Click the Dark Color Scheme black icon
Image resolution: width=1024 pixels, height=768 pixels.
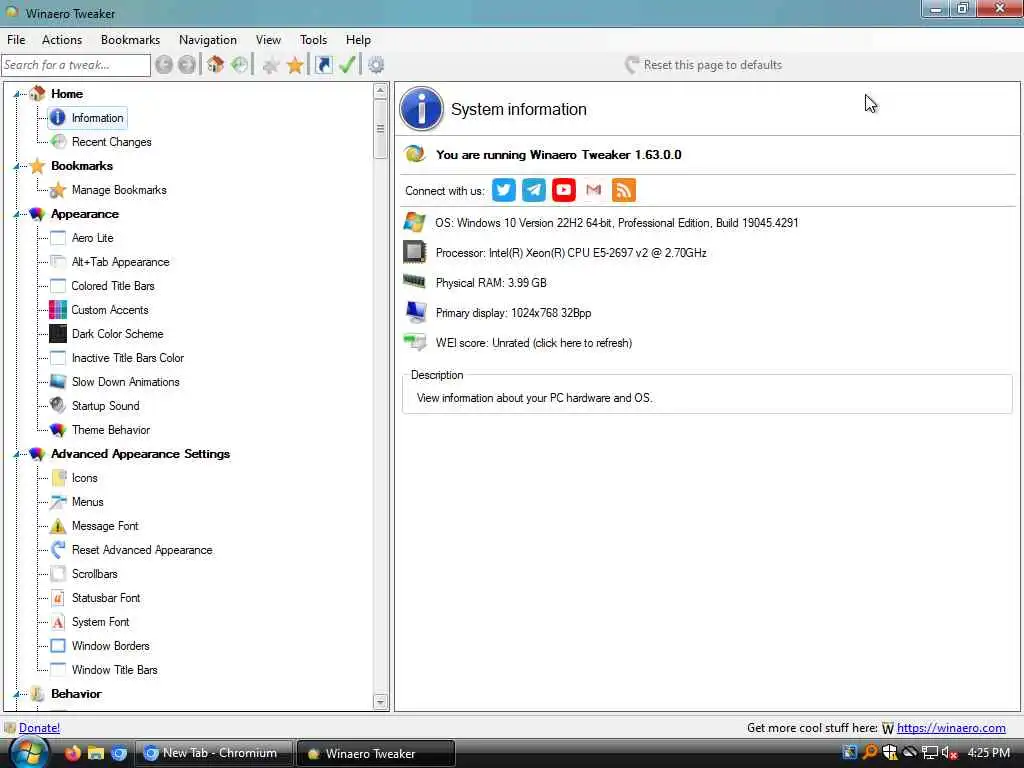pyautogui.click(x=58, y=334)
